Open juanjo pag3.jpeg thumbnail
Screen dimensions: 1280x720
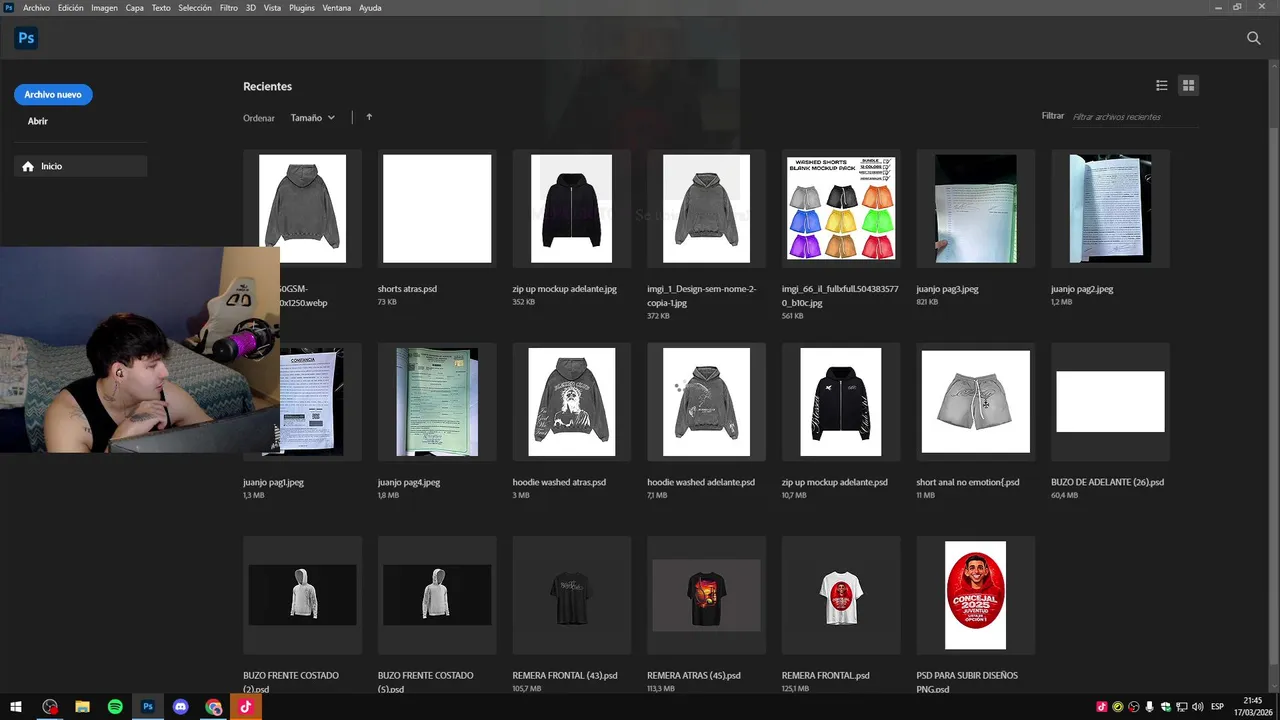[x=975, y=208]
